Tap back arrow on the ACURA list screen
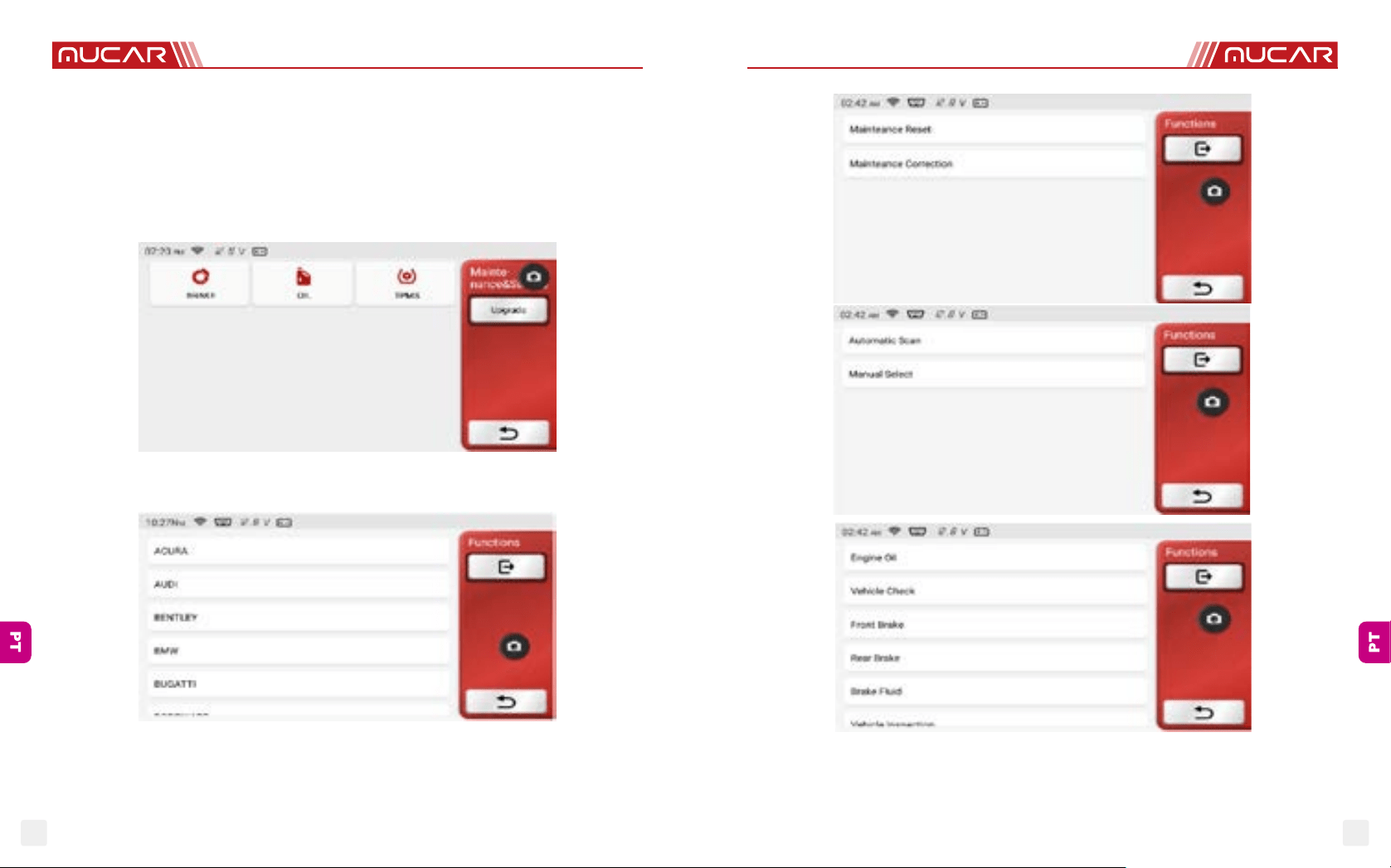 506,701
